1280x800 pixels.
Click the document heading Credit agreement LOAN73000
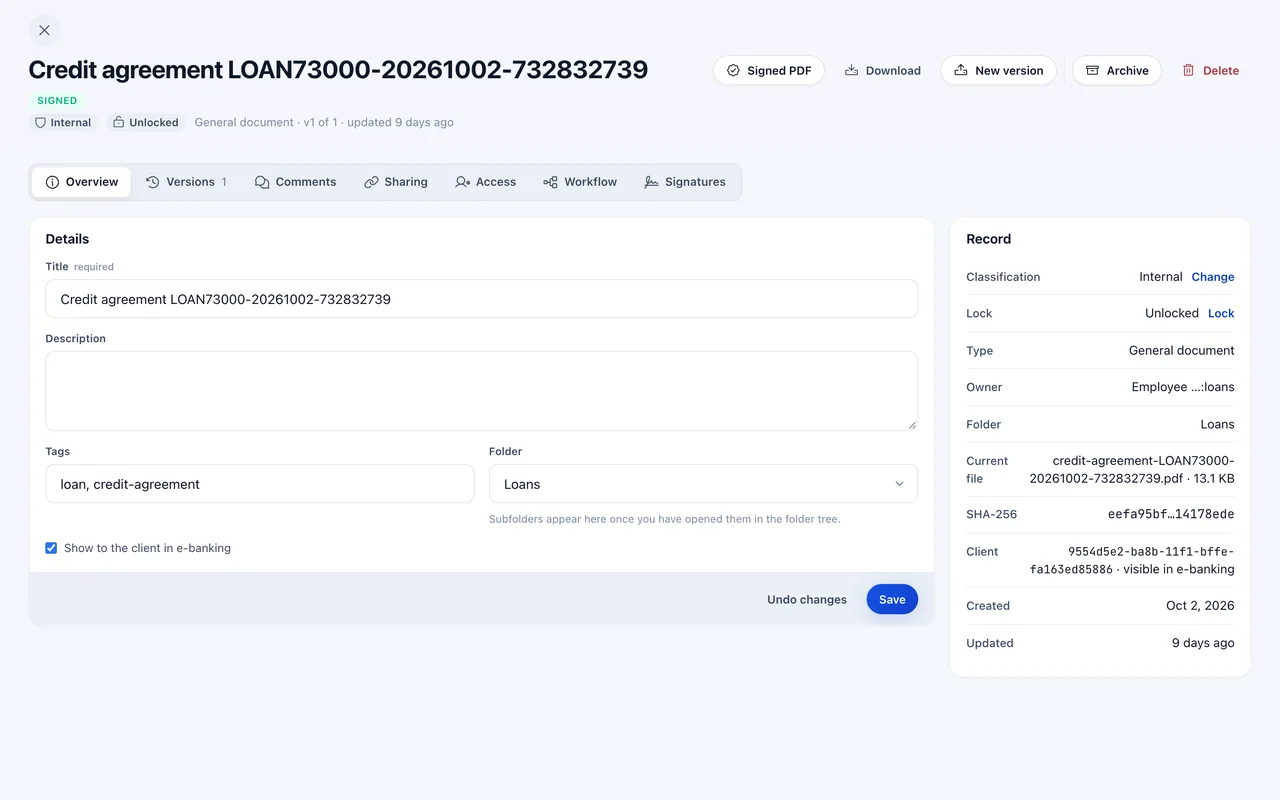[338, 70]
